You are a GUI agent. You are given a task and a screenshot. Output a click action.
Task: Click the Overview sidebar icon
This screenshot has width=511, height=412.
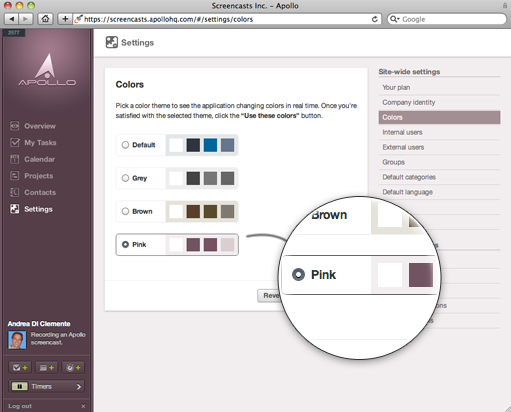click(x=14, y=126)
